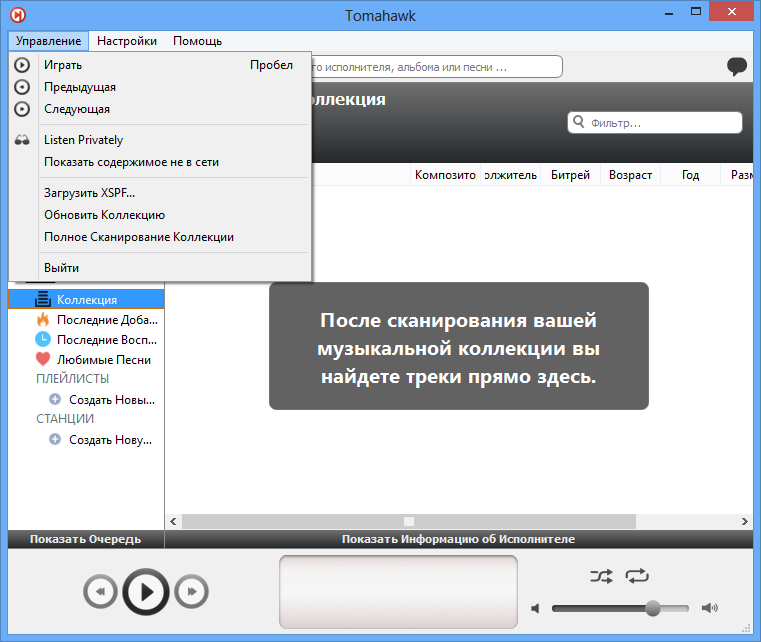
Task: Click the Tomahawk logo in title bar
Action: [18, 15]
